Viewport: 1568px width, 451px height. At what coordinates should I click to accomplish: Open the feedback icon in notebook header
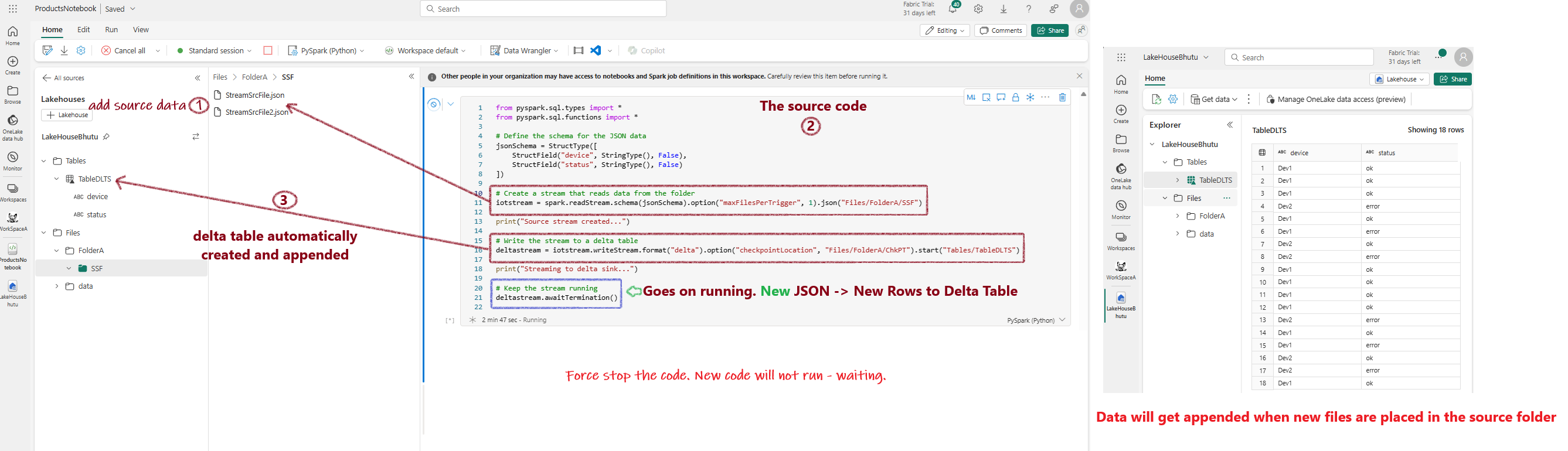tap(1054, 9)
